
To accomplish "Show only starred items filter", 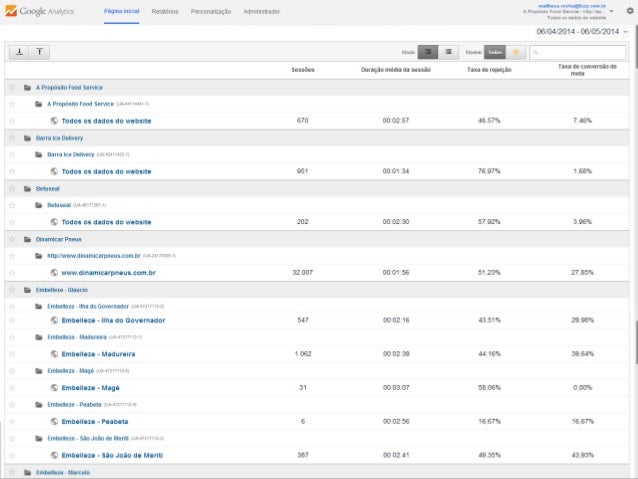I will coord(516,51).
